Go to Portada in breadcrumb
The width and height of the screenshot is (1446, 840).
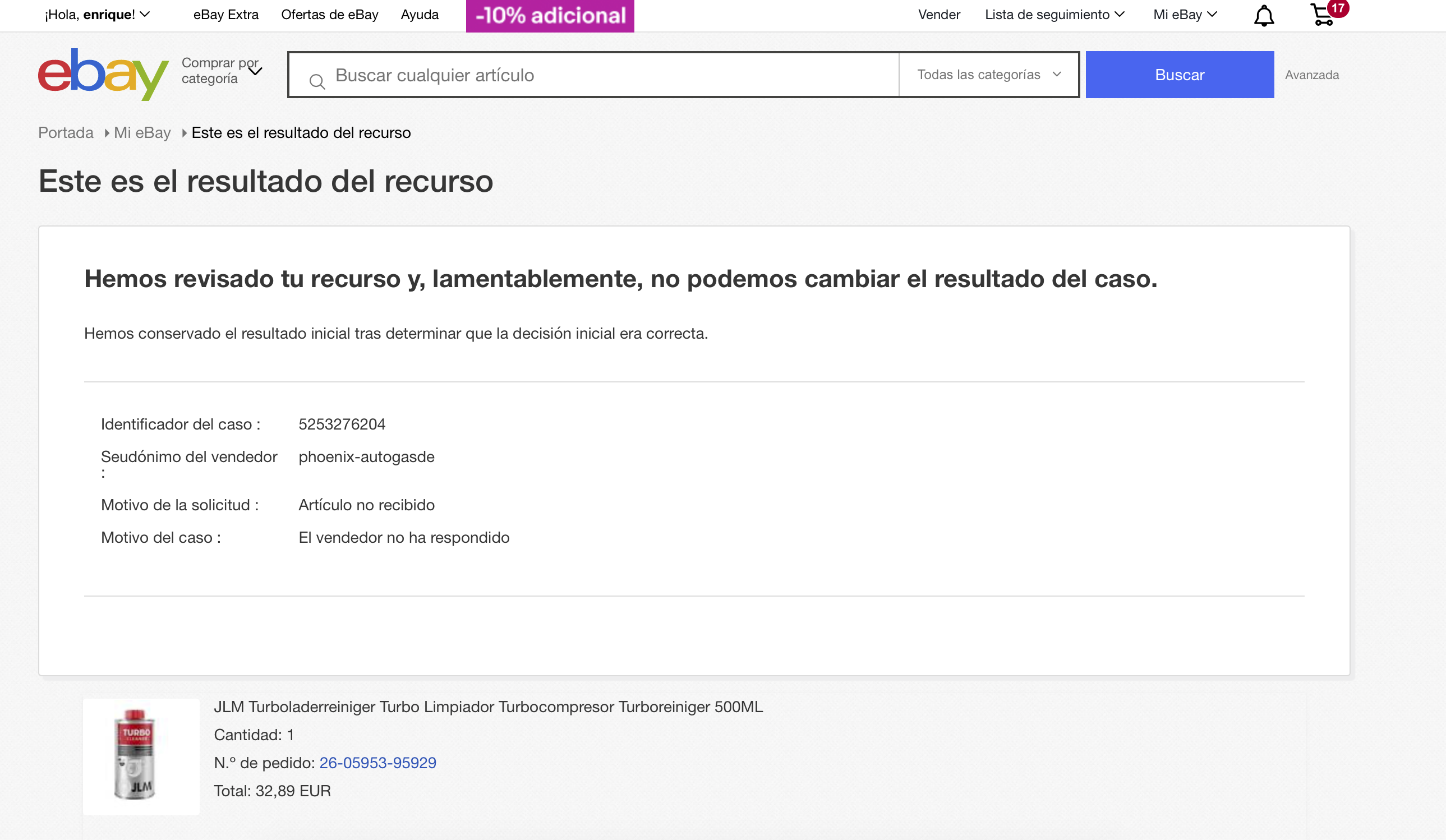pos(66,132)
